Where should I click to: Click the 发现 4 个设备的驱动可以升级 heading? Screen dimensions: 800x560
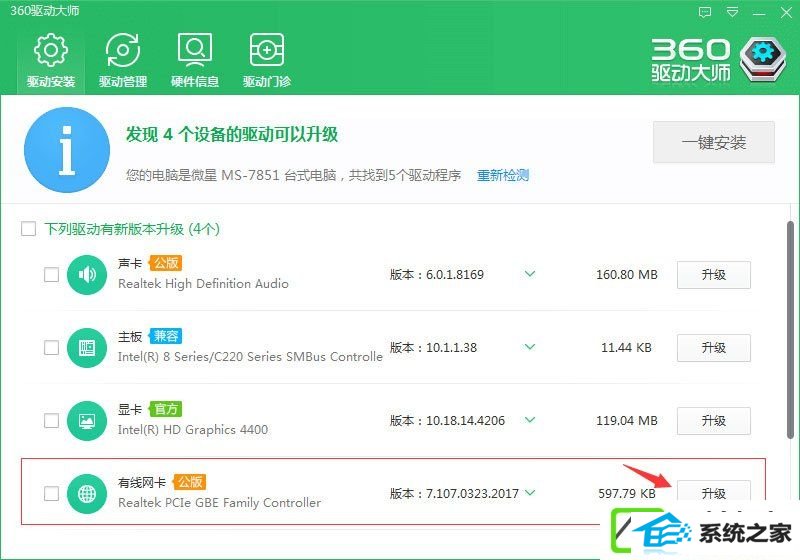[232, 135]
